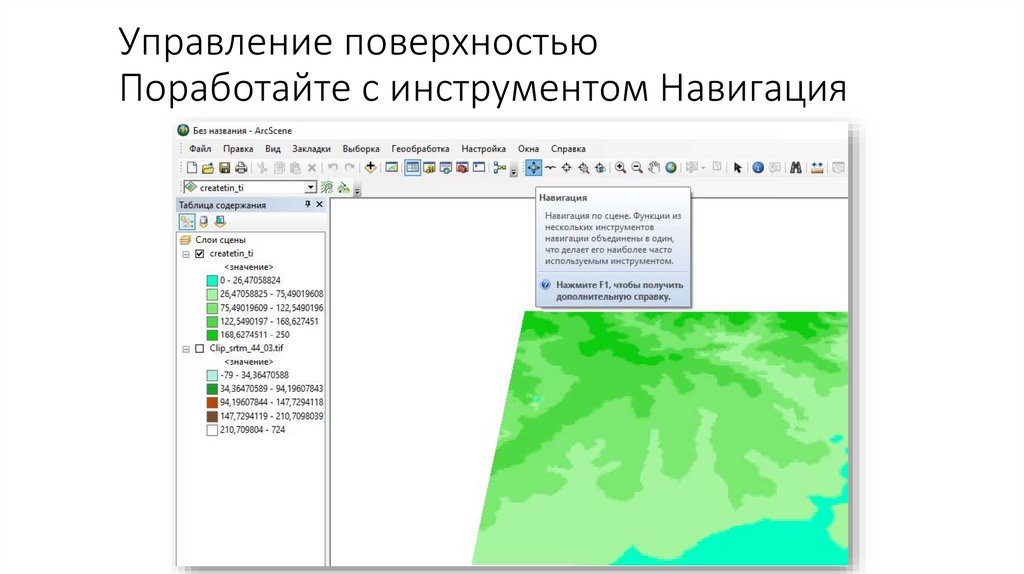Viewport: 1024px width, 574px height.
Task: Click the Create Contours icon beside layer dropdown
Action: pyautogui.click(x=327, y=187)
